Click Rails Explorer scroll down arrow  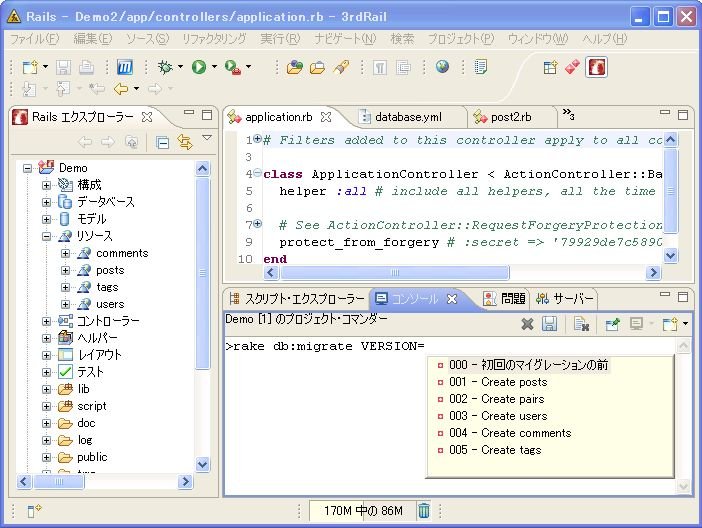202,464
